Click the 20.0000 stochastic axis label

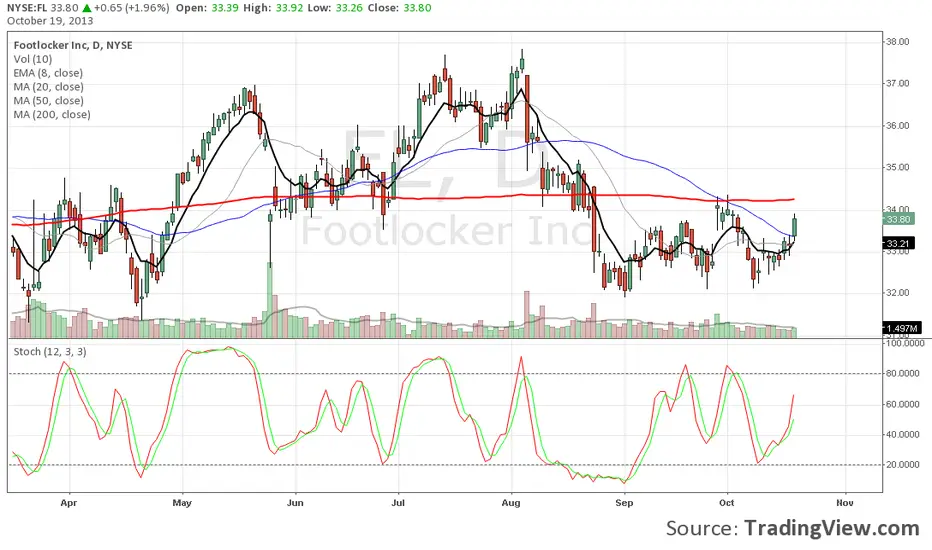coord(903,464)
